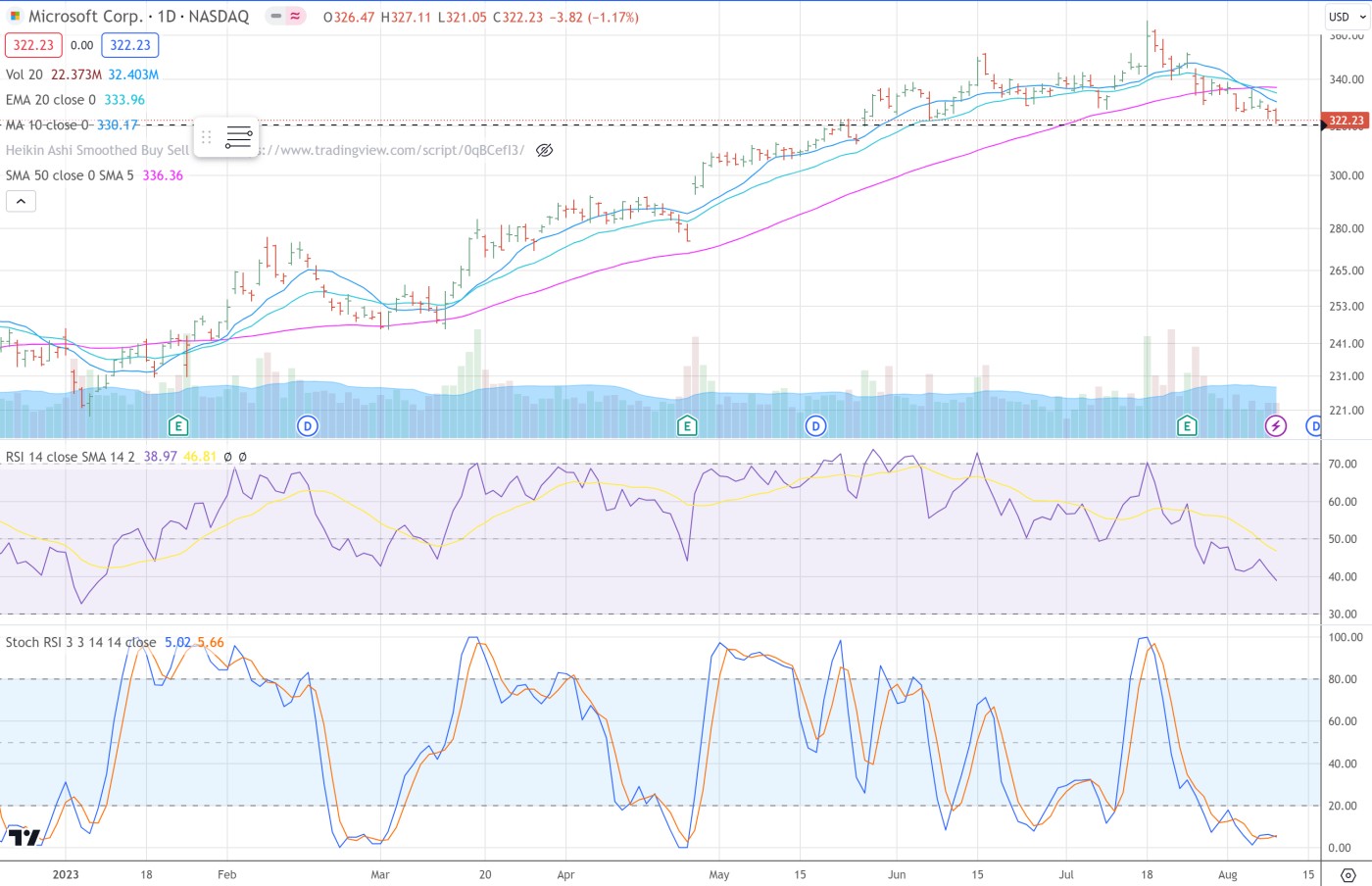Select the EMA 20 close 0 legend
The image size is (1372, 886).
click(51, 100)
